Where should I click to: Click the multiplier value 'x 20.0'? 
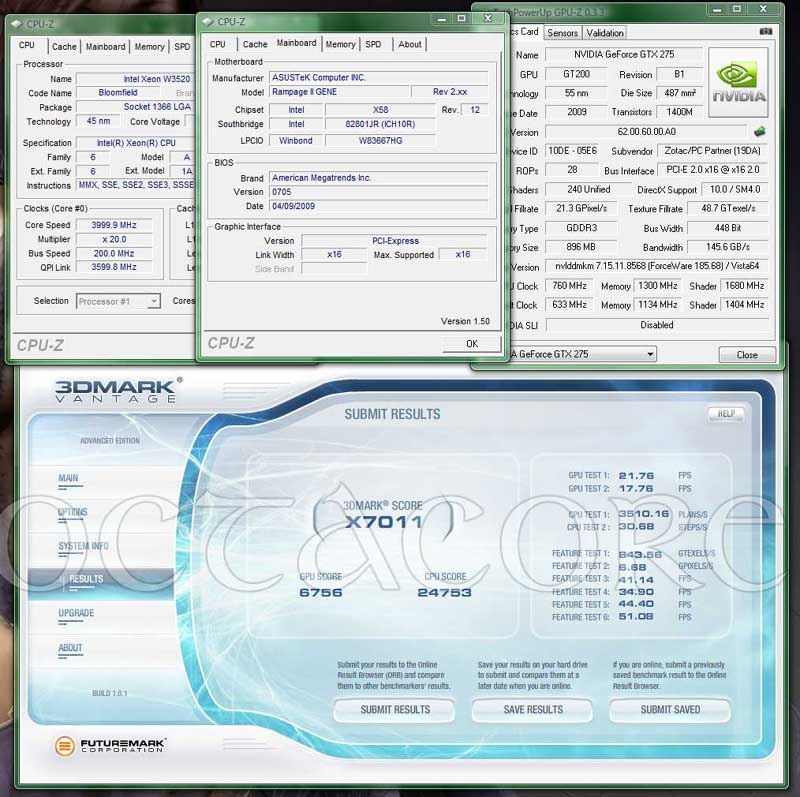(114, 239)
